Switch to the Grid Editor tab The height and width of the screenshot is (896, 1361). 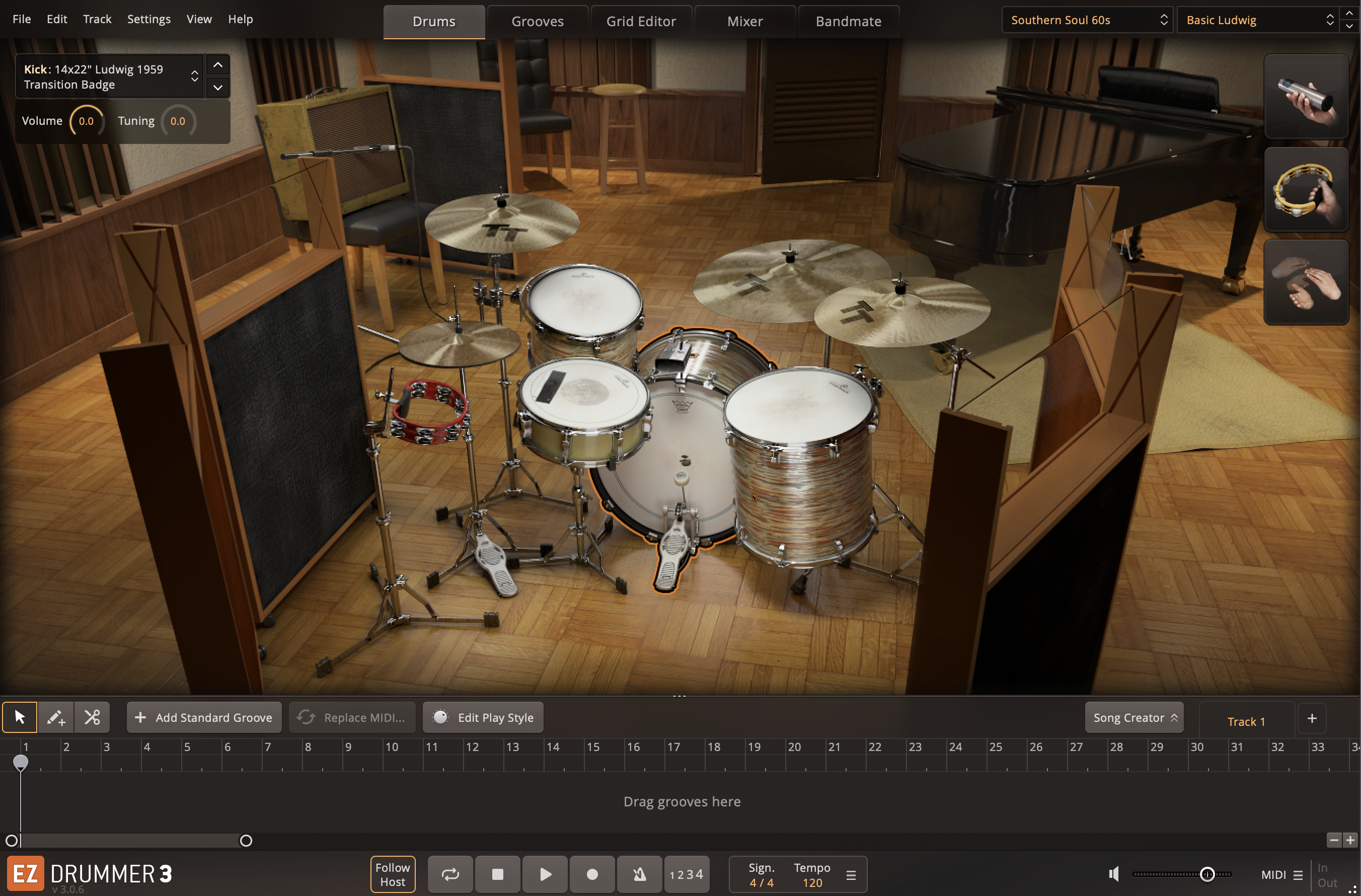point(641,22)
